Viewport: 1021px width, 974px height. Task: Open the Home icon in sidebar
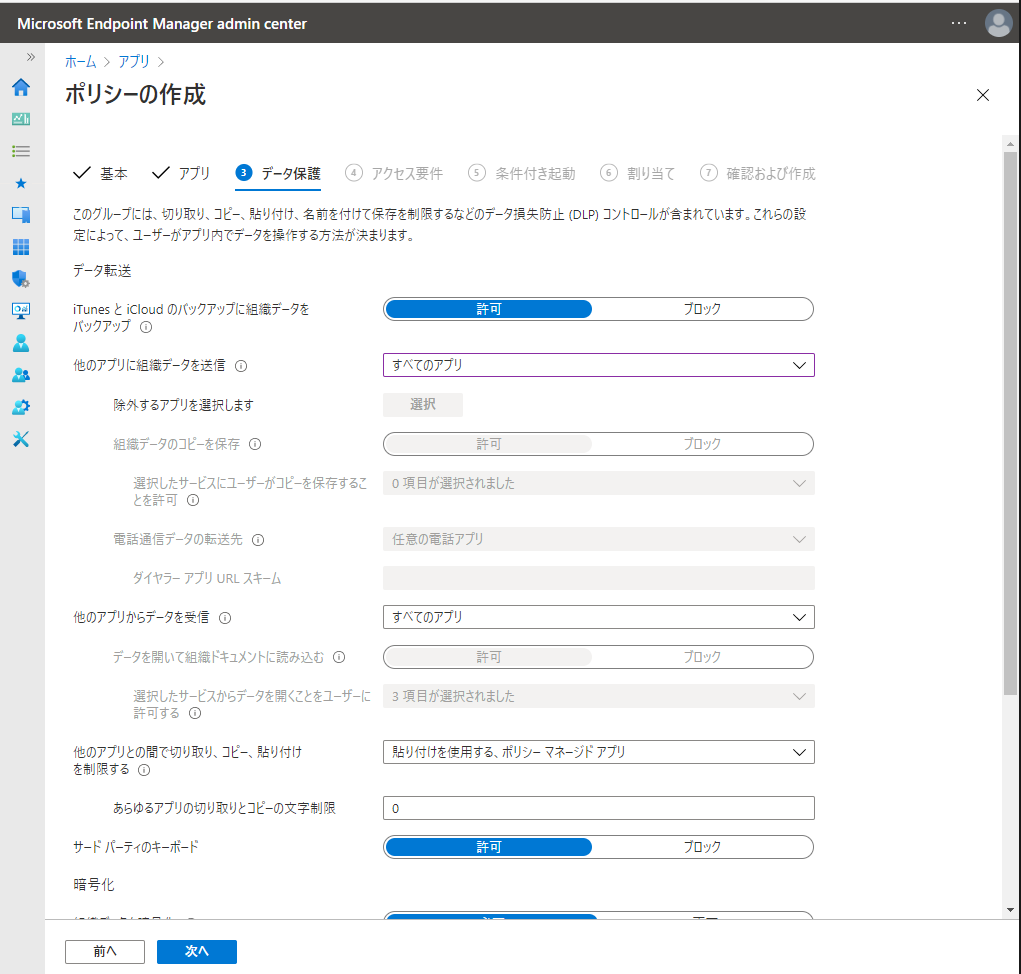coord(21,87)
